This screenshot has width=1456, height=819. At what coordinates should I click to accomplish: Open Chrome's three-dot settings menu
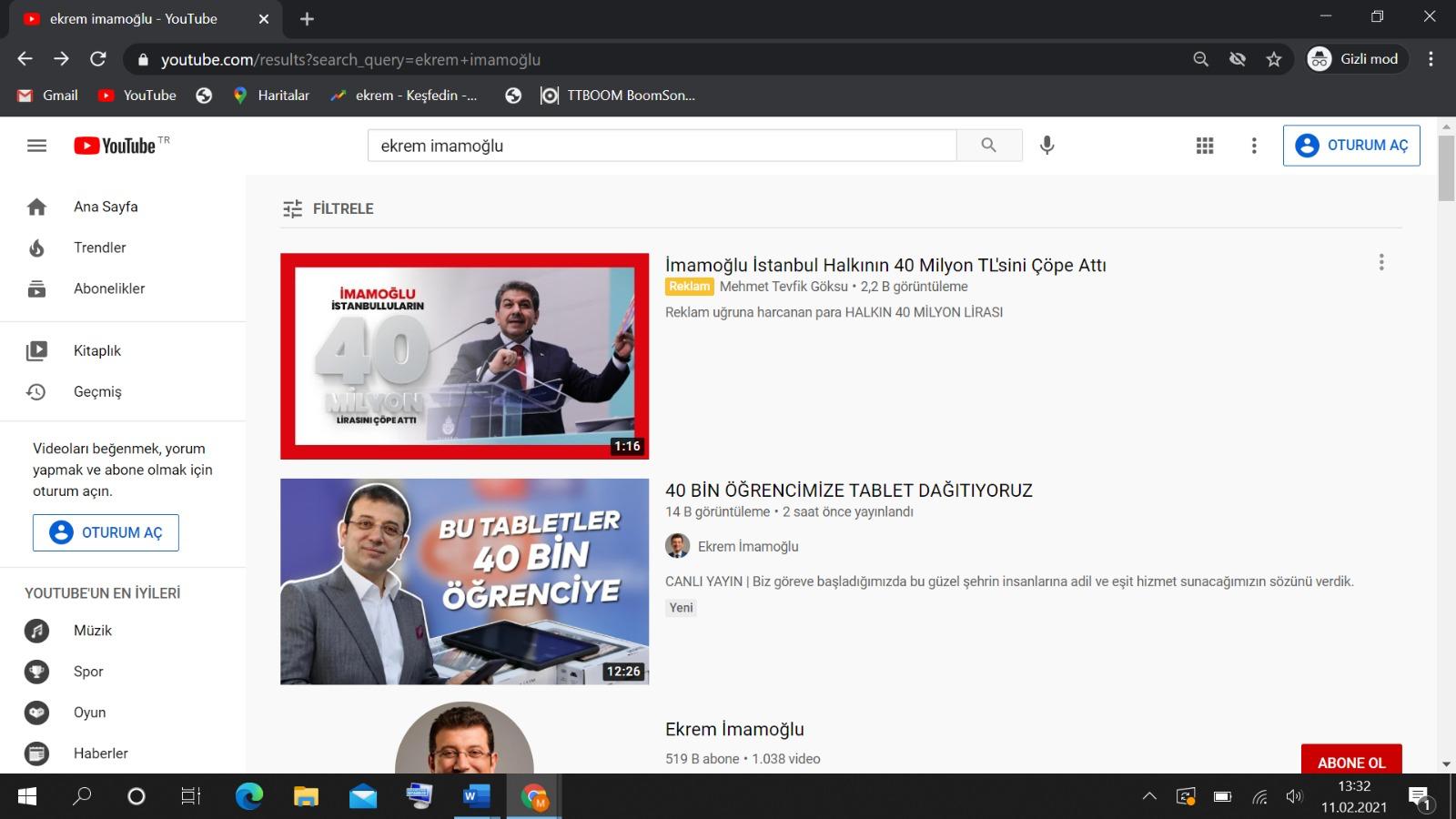[1431, 58]
